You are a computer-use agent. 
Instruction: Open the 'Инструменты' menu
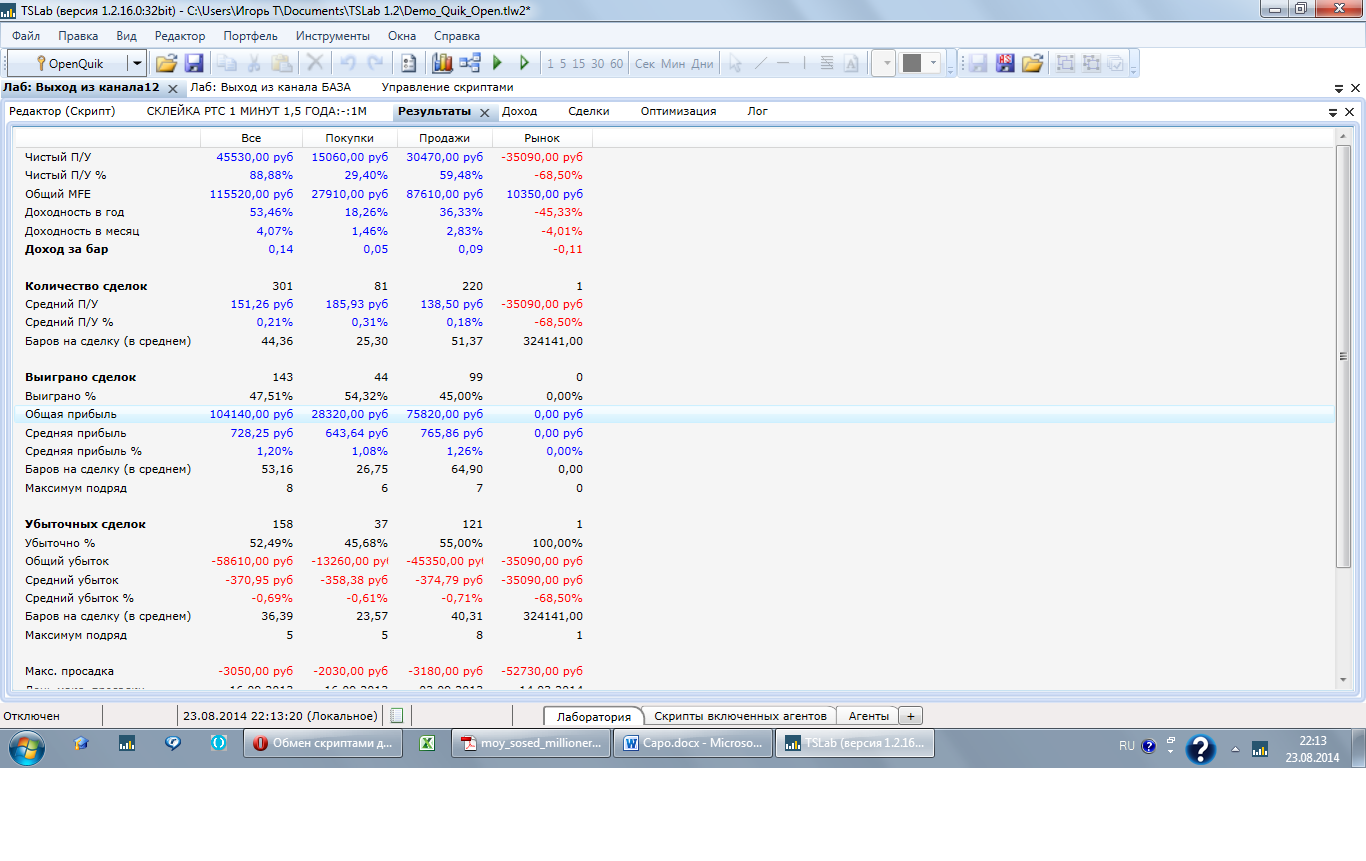[x=333, y=36]
